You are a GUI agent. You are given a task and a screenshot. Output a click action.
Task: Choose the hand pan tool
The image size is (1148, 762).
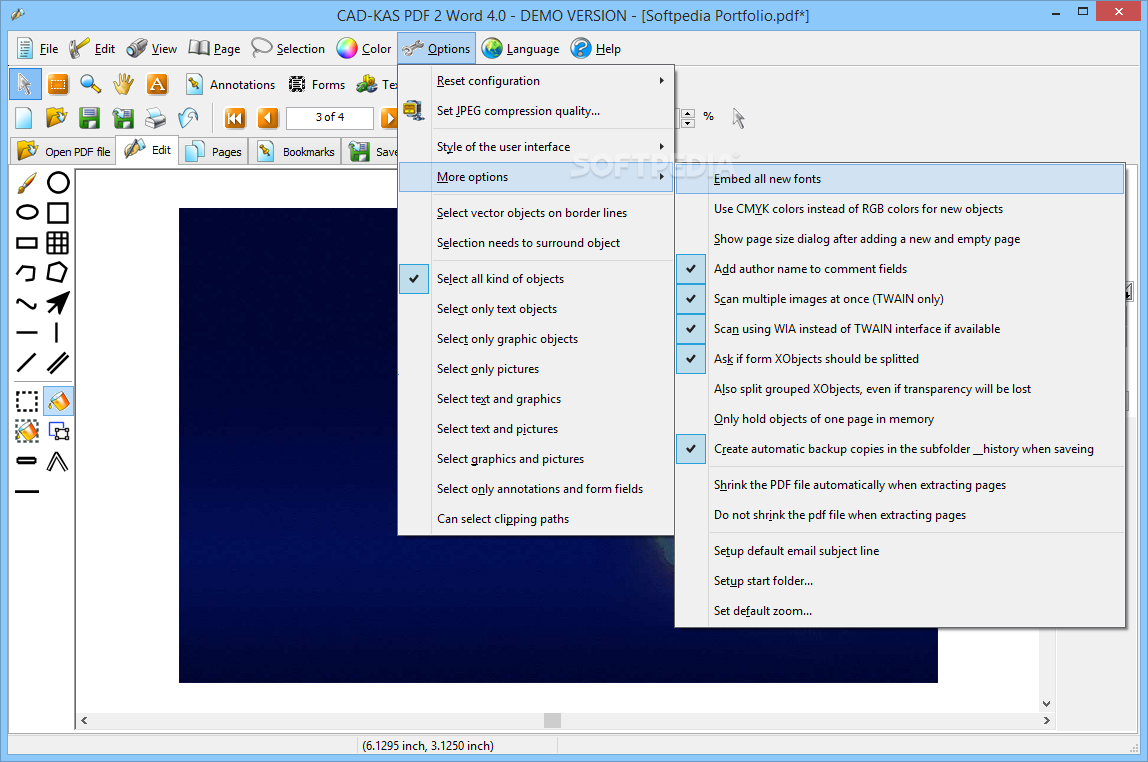124,84
